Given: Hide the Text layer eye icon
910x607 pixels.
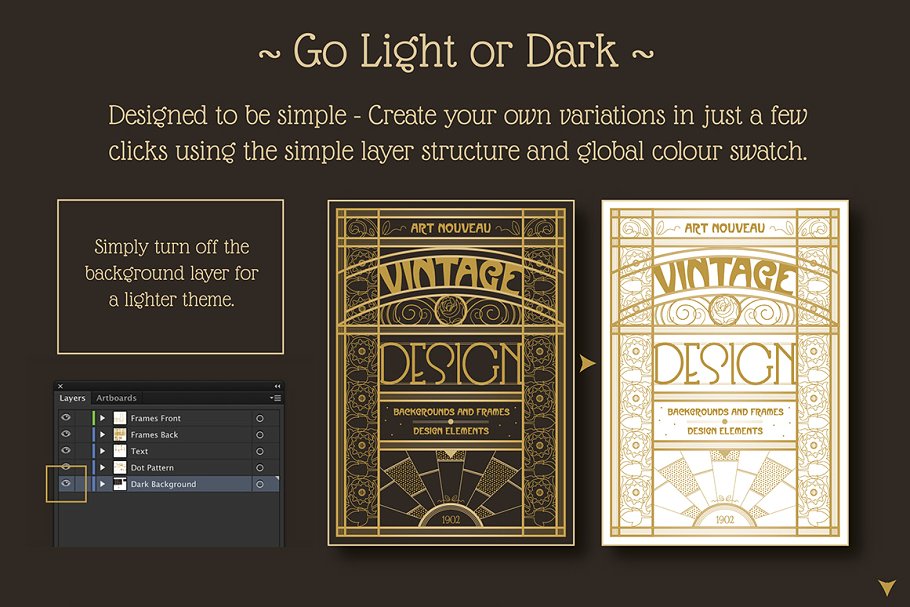Looking at the screenshot, I should tap(66, 451).
